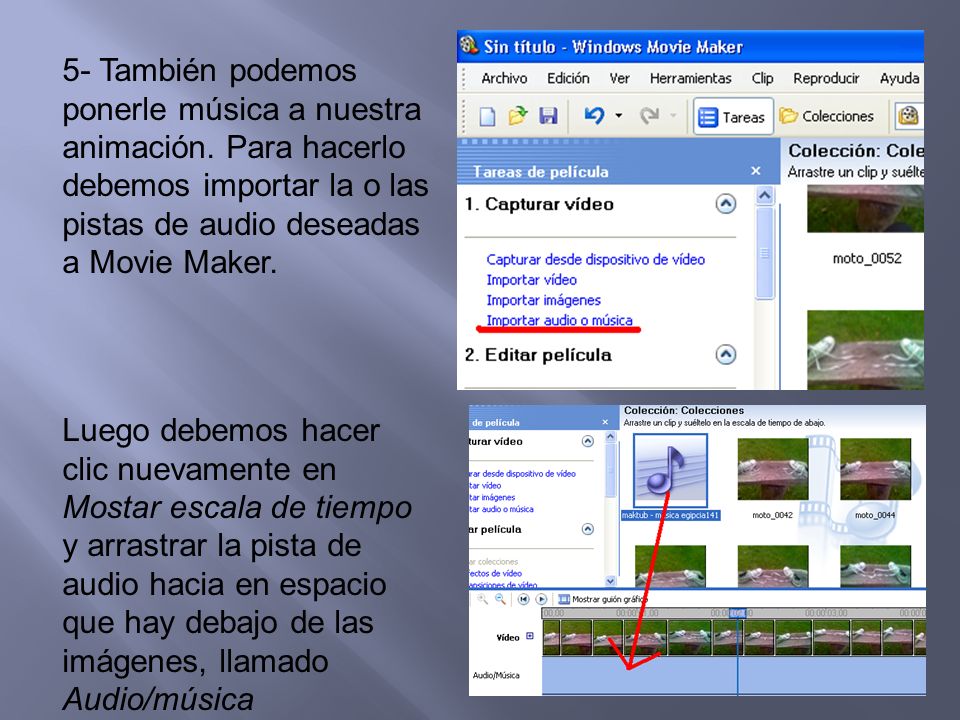960x720 pixels.
Task: Click the 00:00:03.00 mark on timeline ruler
Action: pos(826,613)
